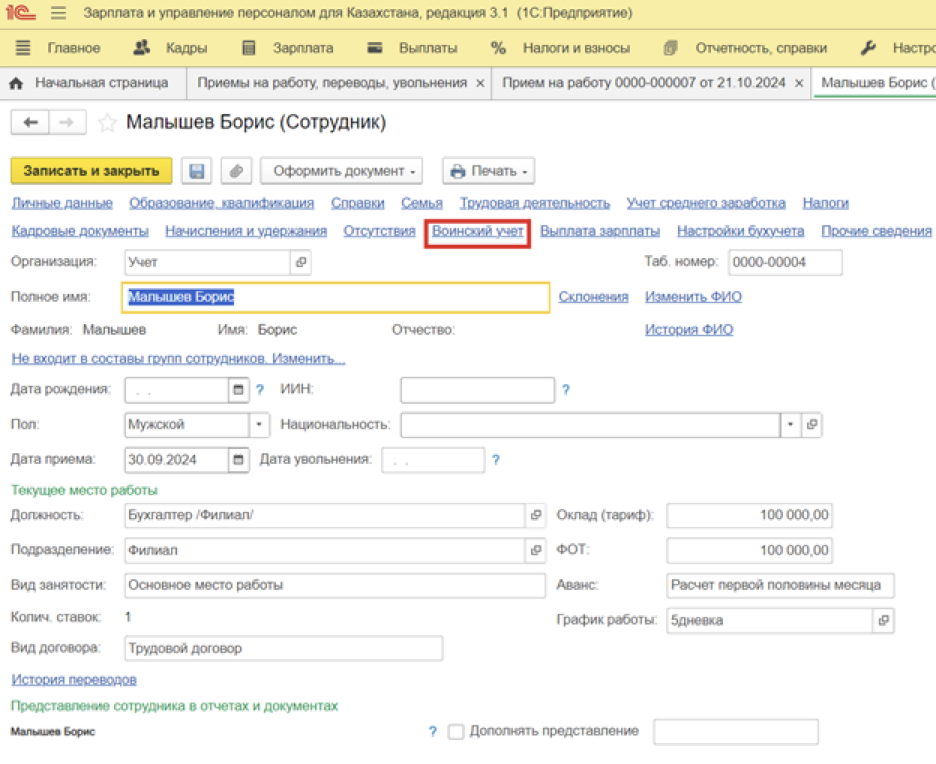The image size is (936, 764).
Task: Open История переводов link
Action: point(74,679)
